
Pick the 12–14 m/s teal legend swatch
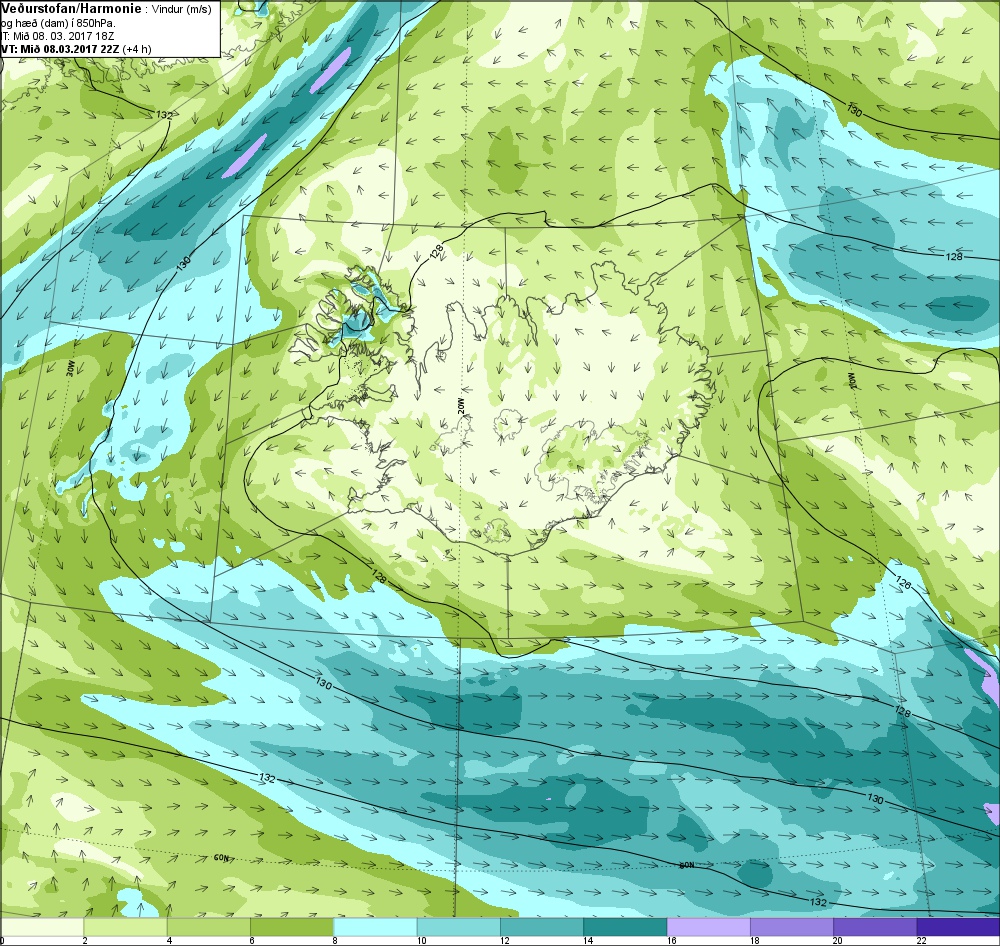(x=541, y=926)
